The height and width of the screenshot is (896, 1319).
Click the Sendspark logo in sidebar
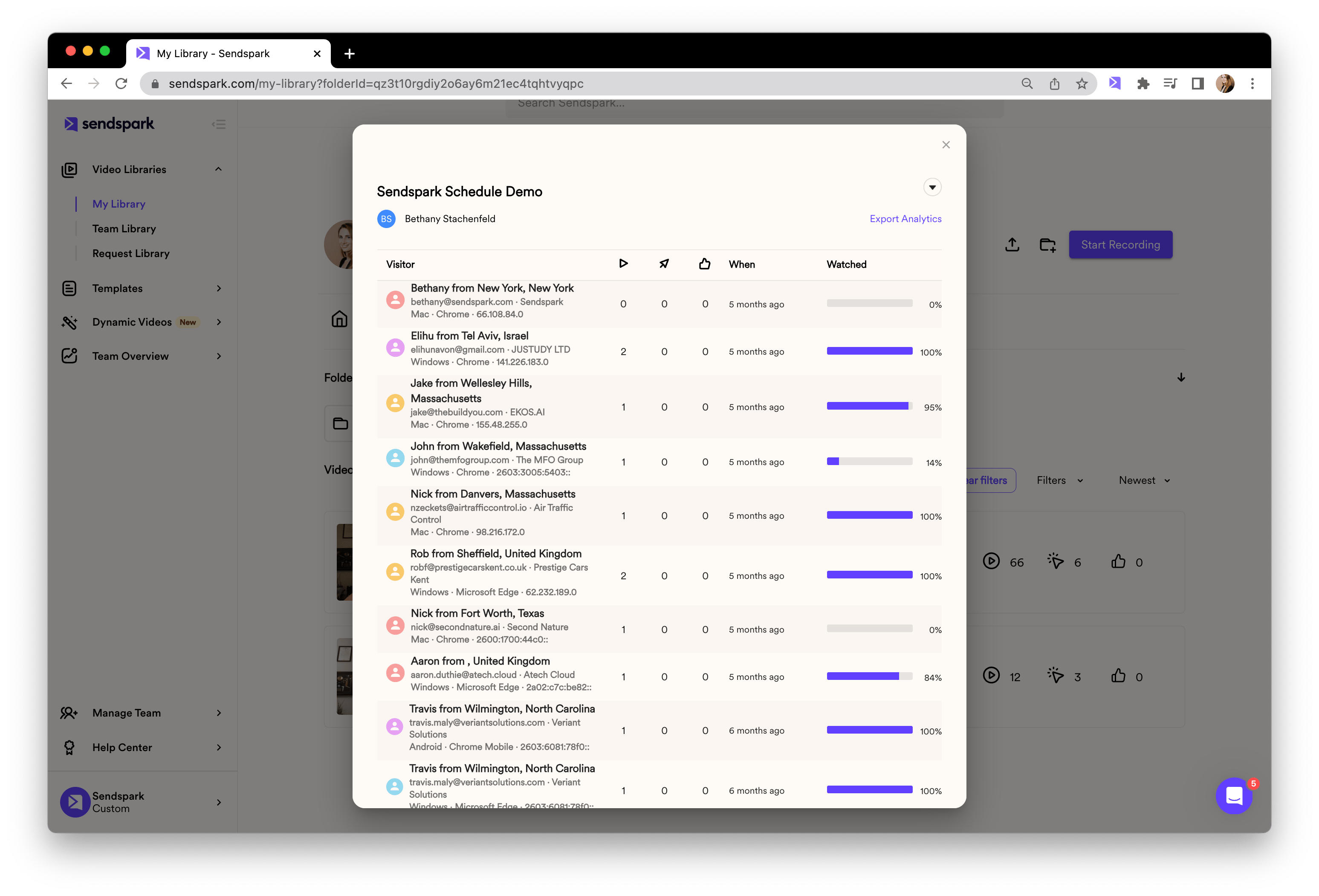[109, 124]
